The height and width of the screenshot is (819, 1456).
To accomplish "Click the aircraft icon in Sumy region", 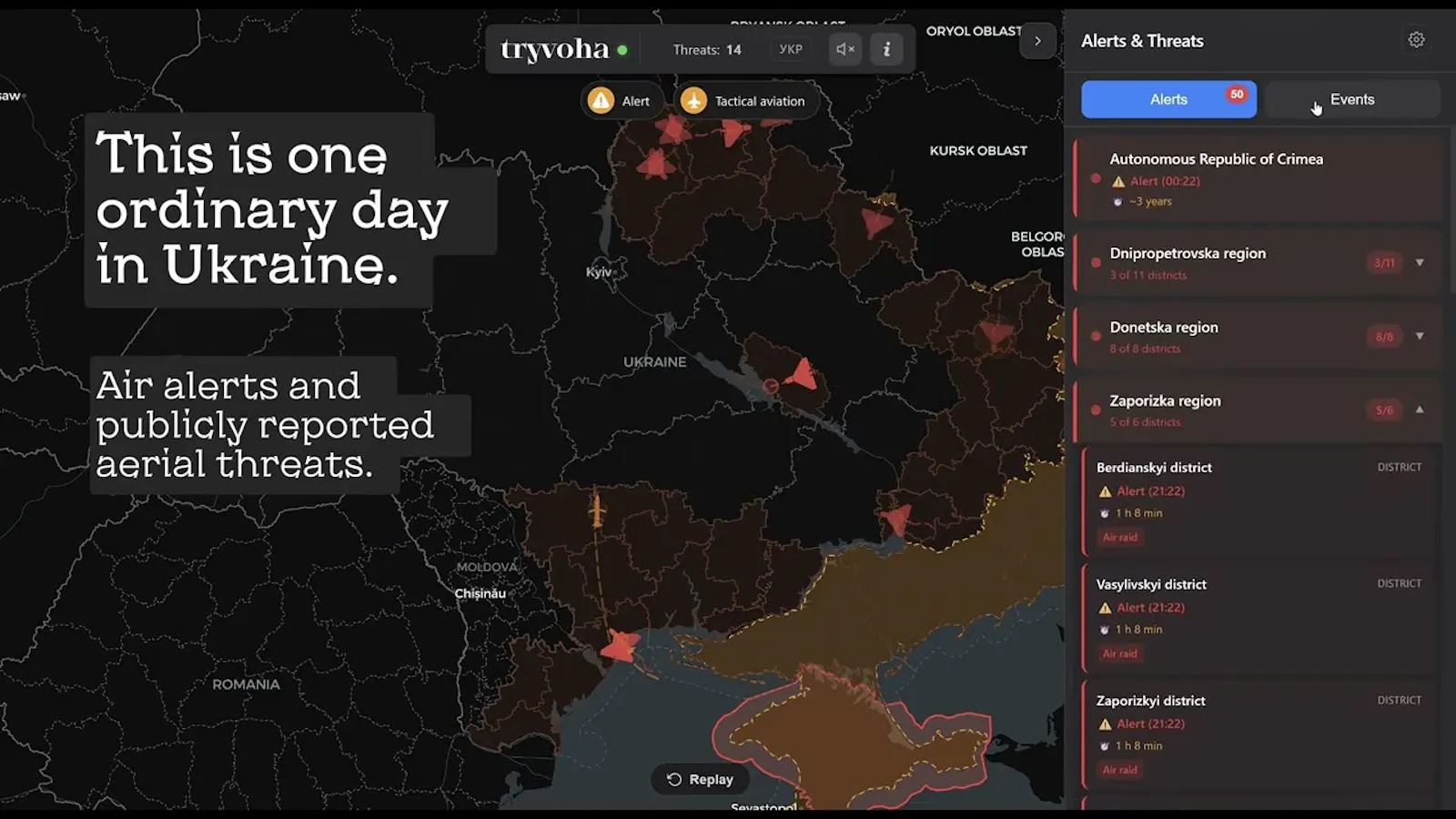I will (876, 221).
